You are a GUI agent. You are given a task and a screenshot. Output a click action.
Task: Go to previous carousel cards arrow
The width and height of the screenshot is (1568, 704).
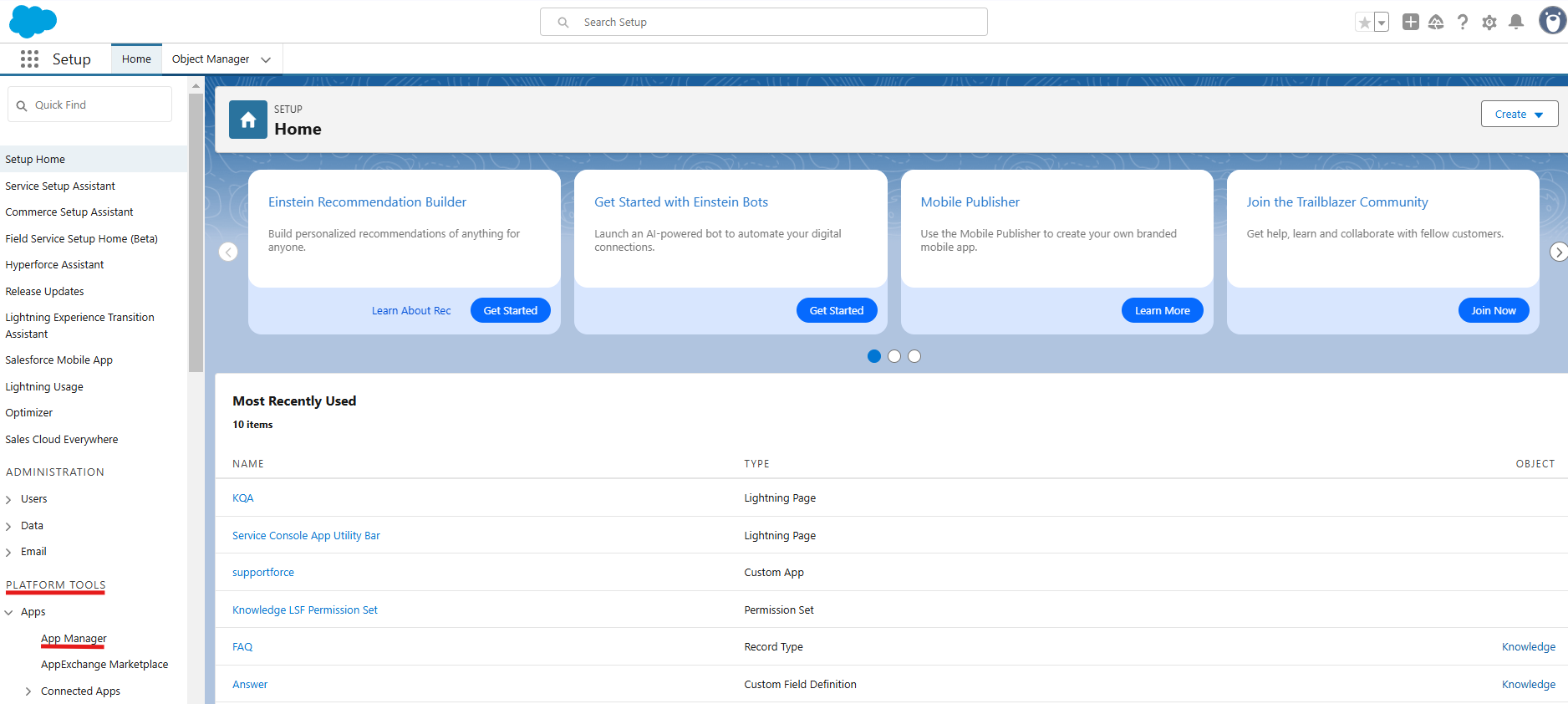[x=228, y=252]
